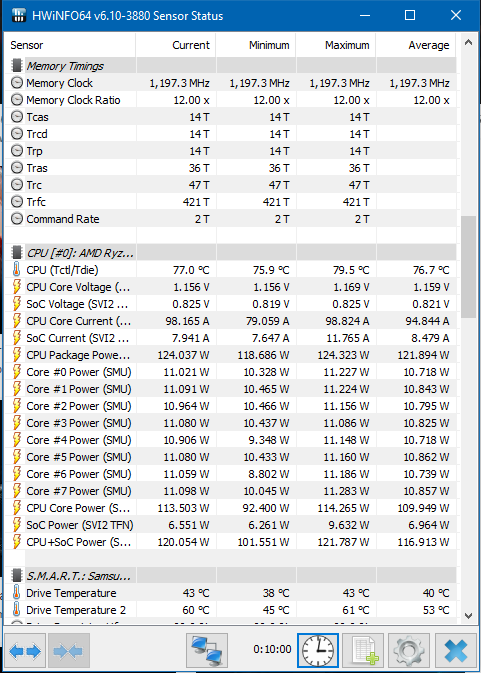Select the Trp sensor label
This screenshot has height=673, width=481.
pyautogui.click(x=34, y=151)
